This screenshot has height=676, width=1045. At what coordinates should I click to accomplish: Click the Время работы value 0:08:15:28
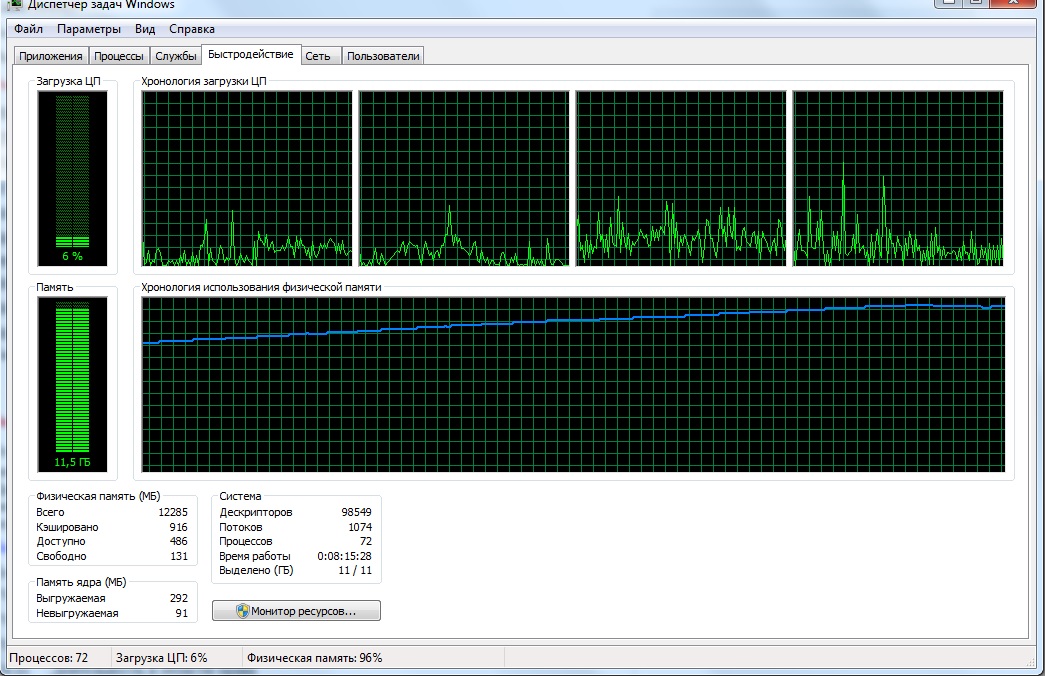pyautogui.click(x=345, y=556)
